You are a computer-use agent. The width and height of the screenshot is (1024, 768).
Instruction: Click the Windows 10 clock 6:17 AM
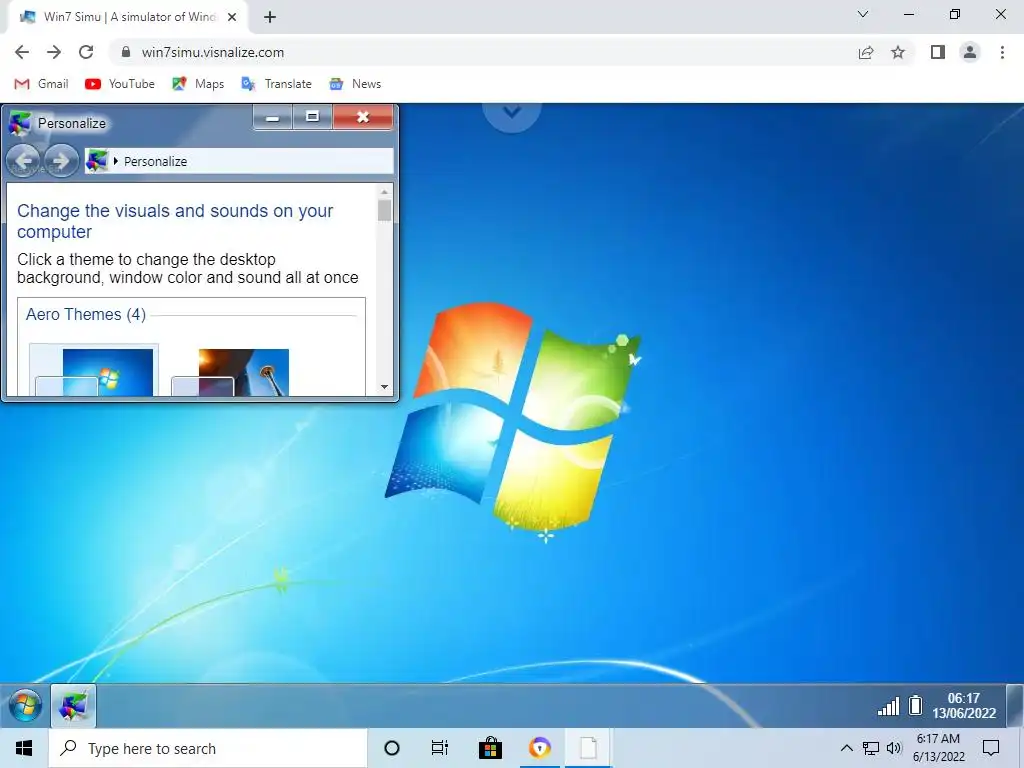938,748
